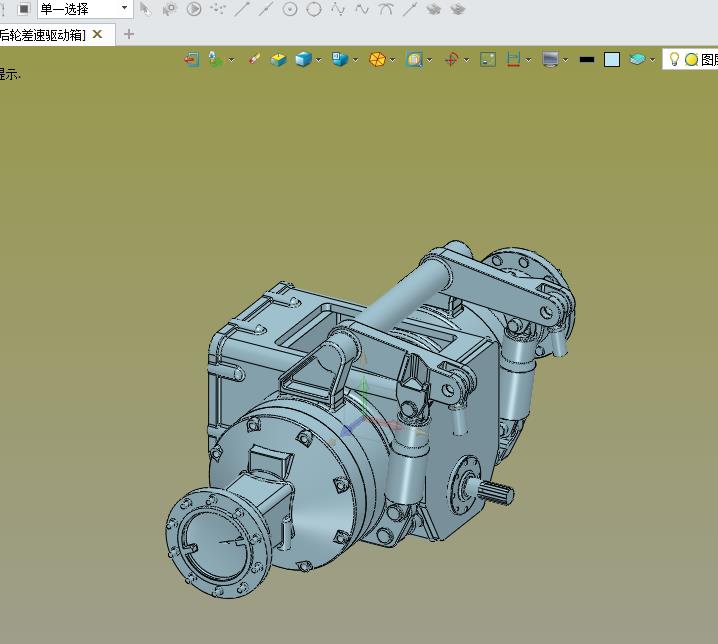Toggle the square stop button at top left
This screenshot has height=644, width=718.
[23, 9]
